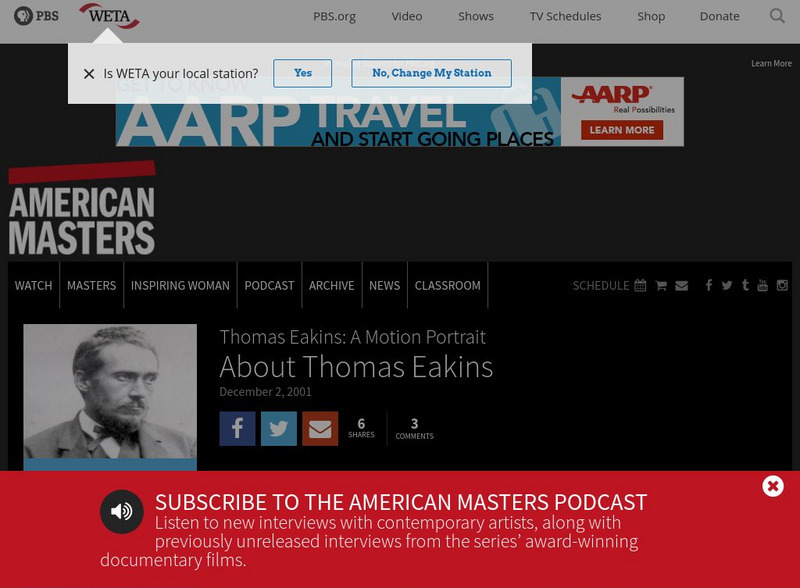
Task: Click the American Masters logo
Action: click(82, 209)
